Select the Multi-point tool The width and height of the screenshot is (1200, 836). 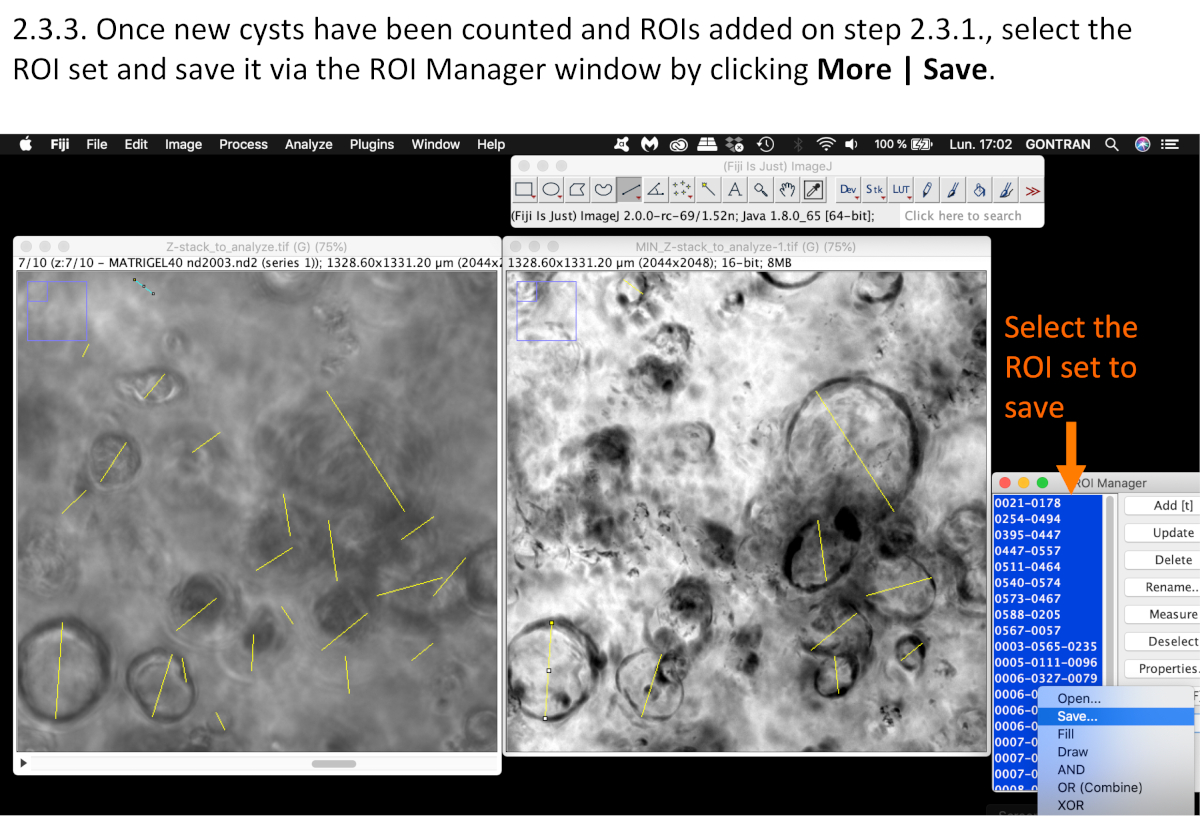[x=682, y=189]
